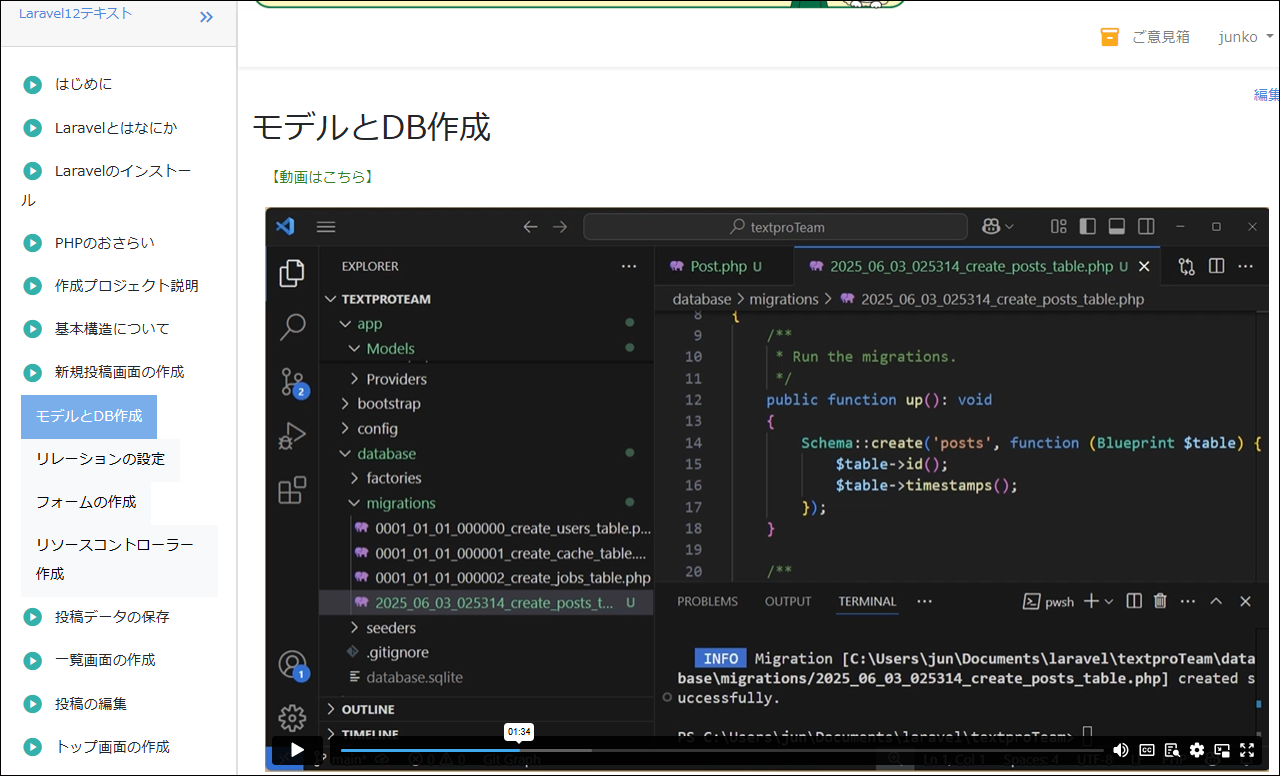Open the 作成プロジェクト説明 chapter
Viewport: 1280px width, 776px height.
click(x=126, y=286)
